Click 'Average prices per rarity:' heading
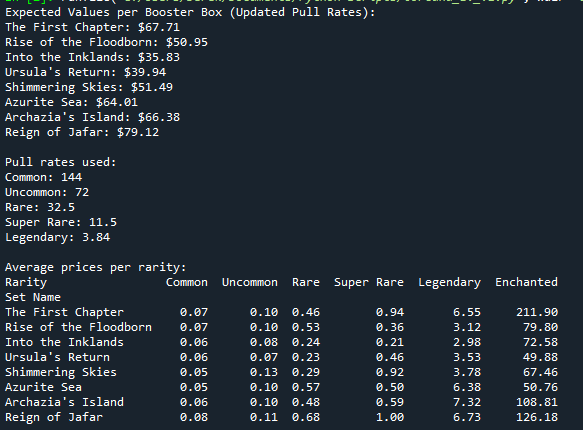This screenshot has height=430, width=583. (96, 267)
